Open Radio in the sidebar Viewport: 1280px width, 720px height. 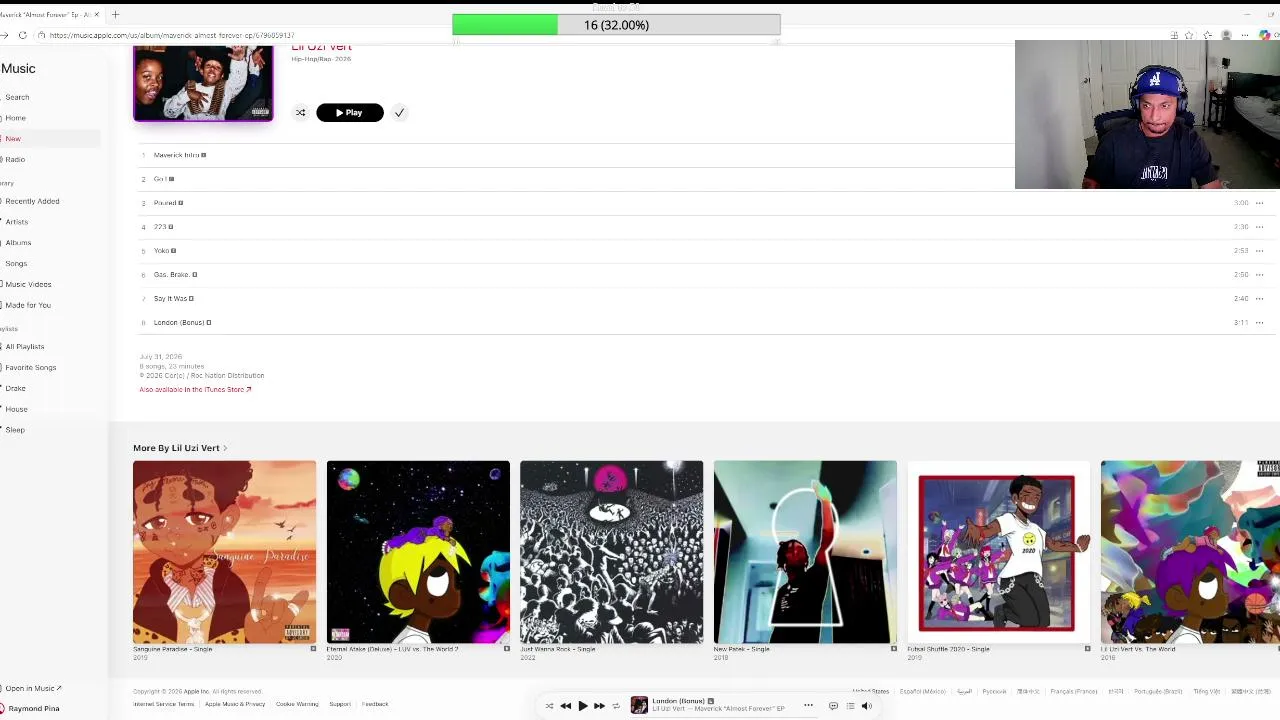point(15,160)
